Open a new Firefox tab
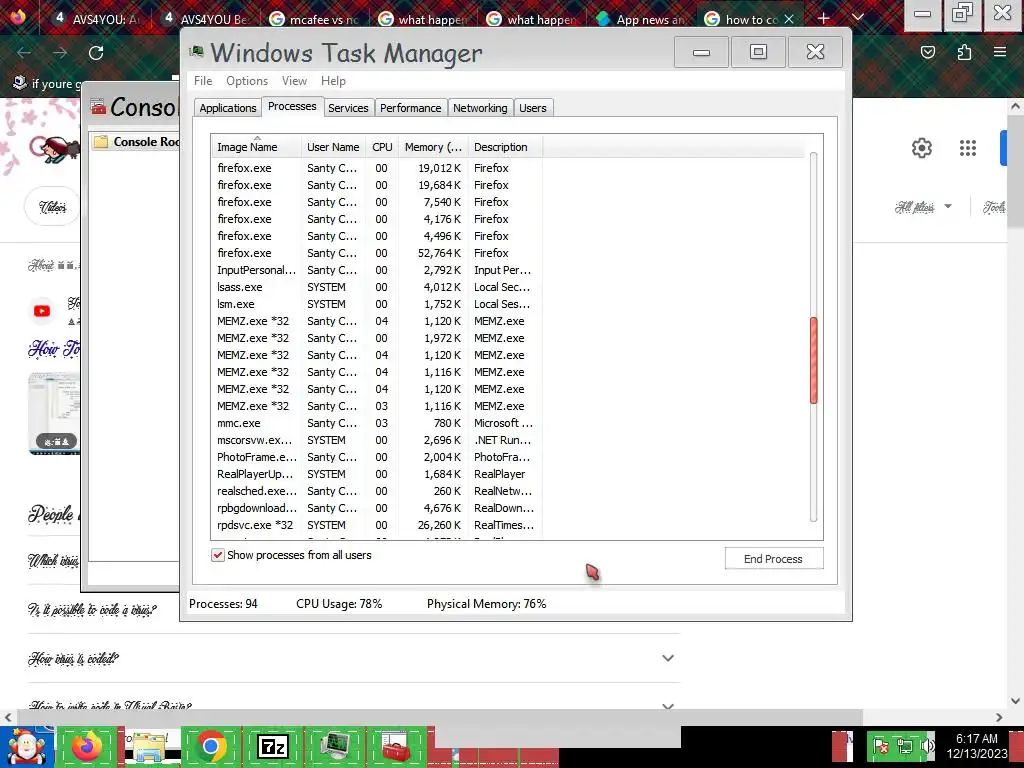1024x768 pixels. click(823, 18)
